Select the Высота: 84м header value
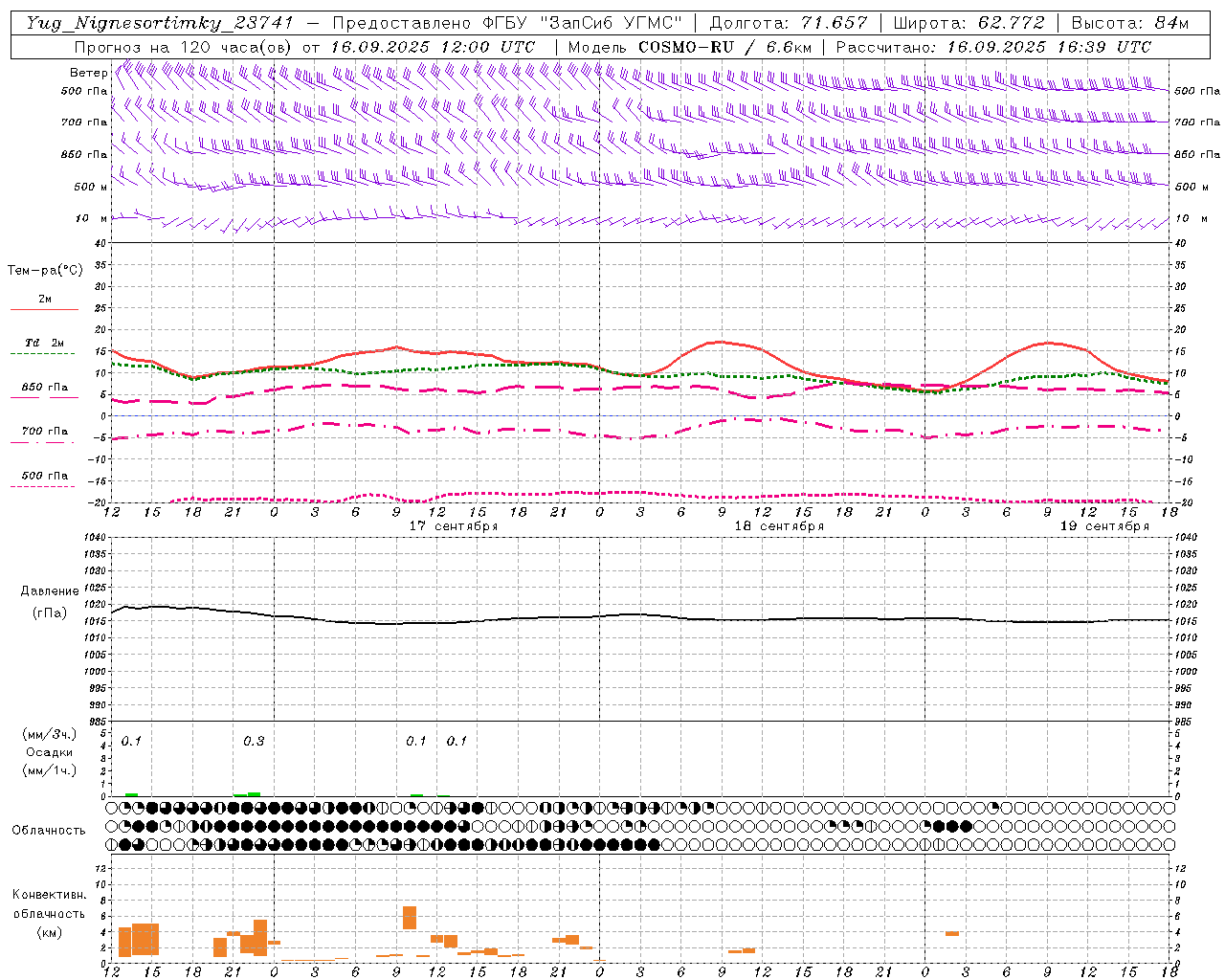 click(x=1129, y=23)
